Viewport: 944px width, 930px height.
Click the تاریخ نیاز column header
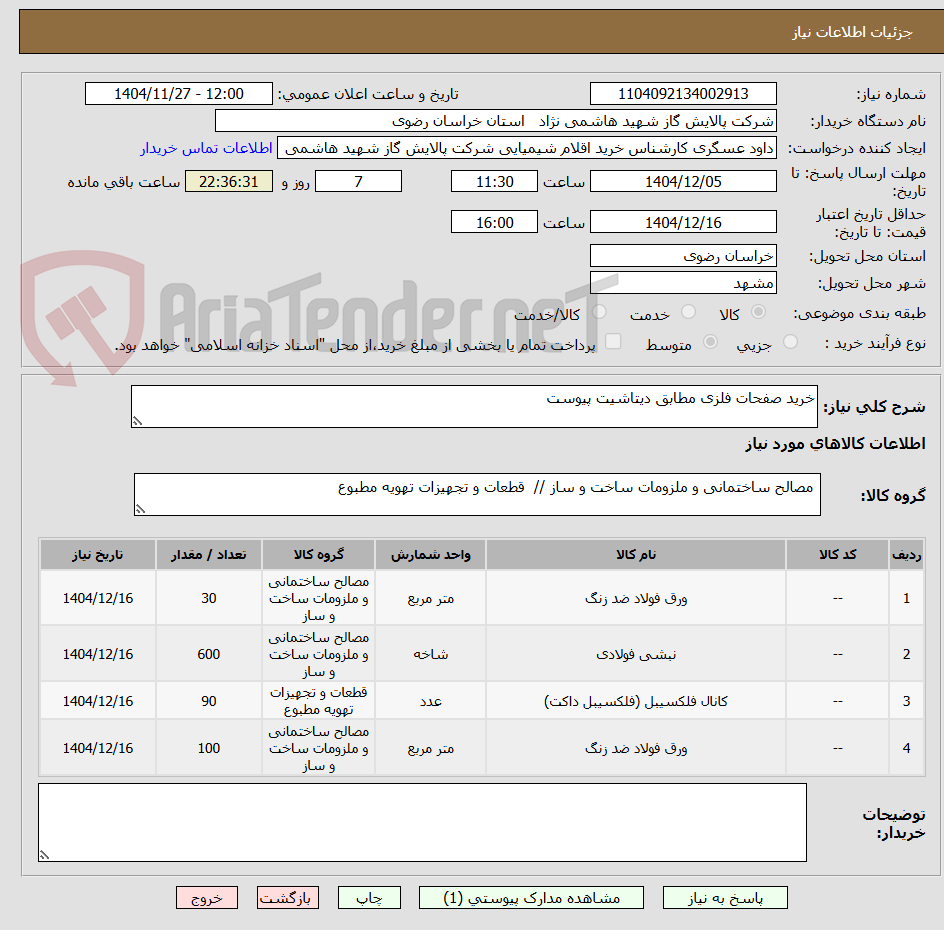click(x=98, y=554)
